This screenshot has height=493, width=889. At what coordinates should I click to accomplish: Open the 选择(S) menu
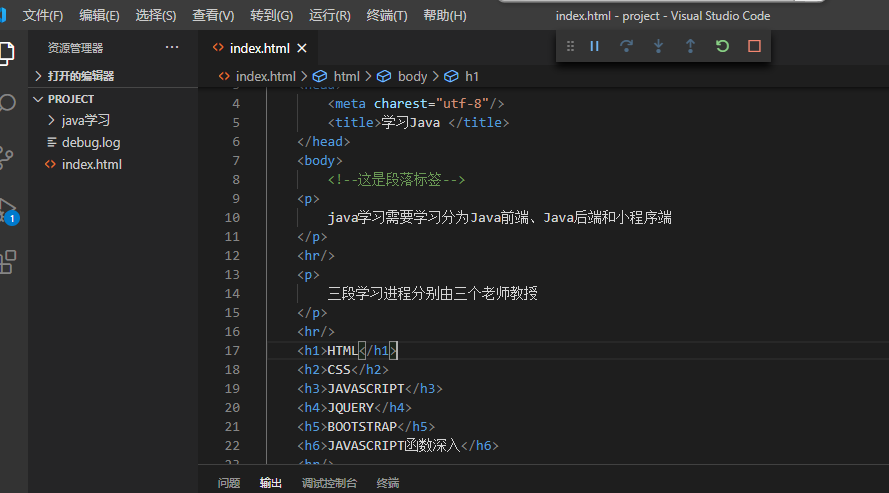coord(156,16)
